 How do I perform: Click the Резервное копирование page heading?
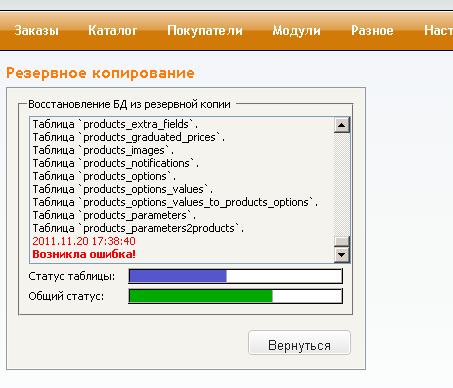[x=100, y=73]
